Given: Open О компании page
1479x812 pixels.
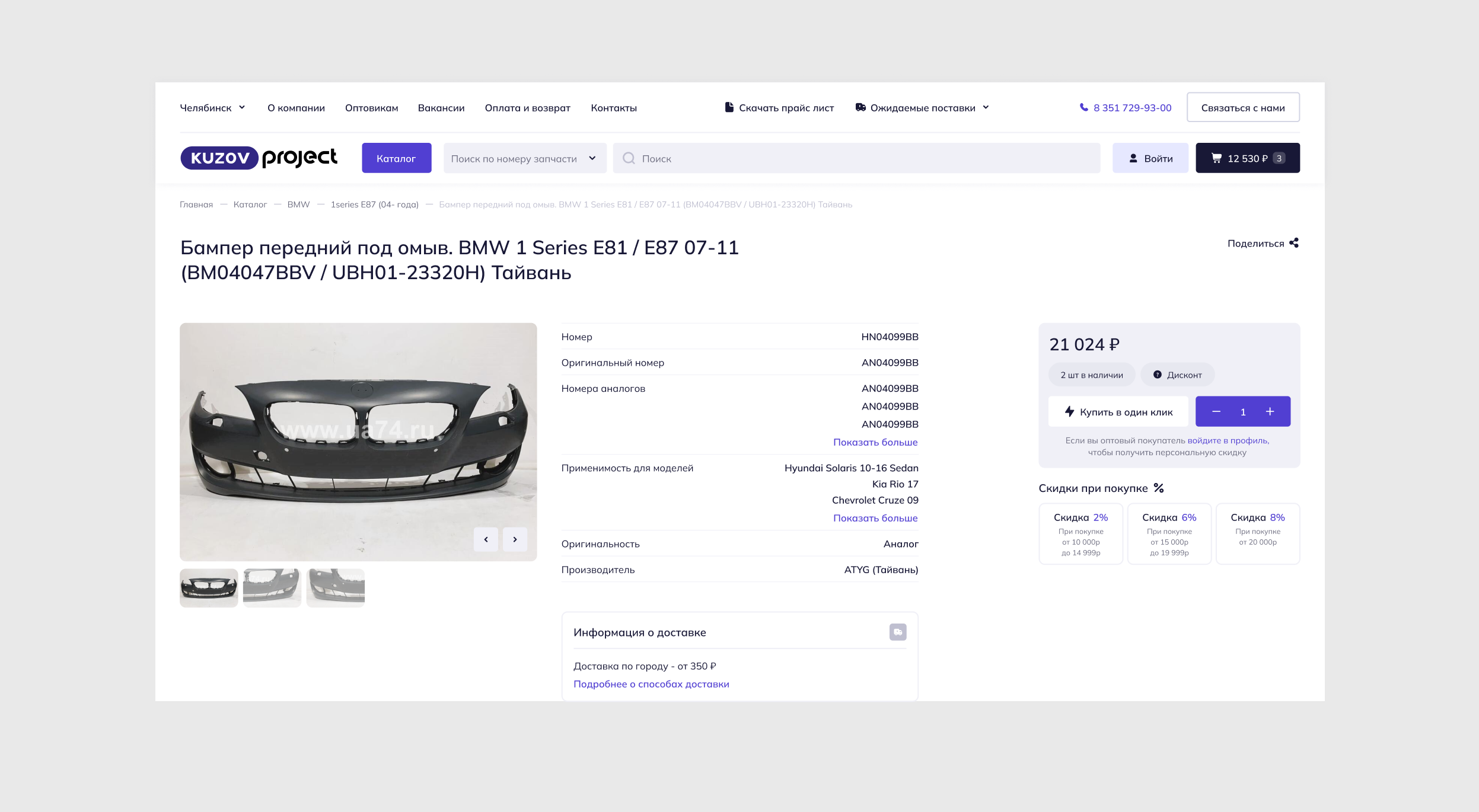Looking at the screenshot, I should (x=296, y=108).
